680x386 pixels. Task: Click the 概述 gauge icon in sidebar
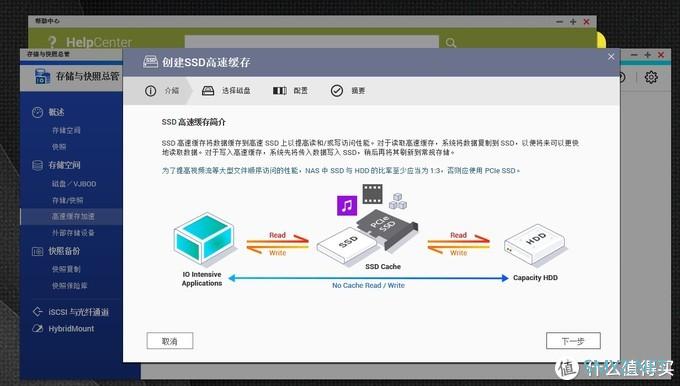pos(38,112)
